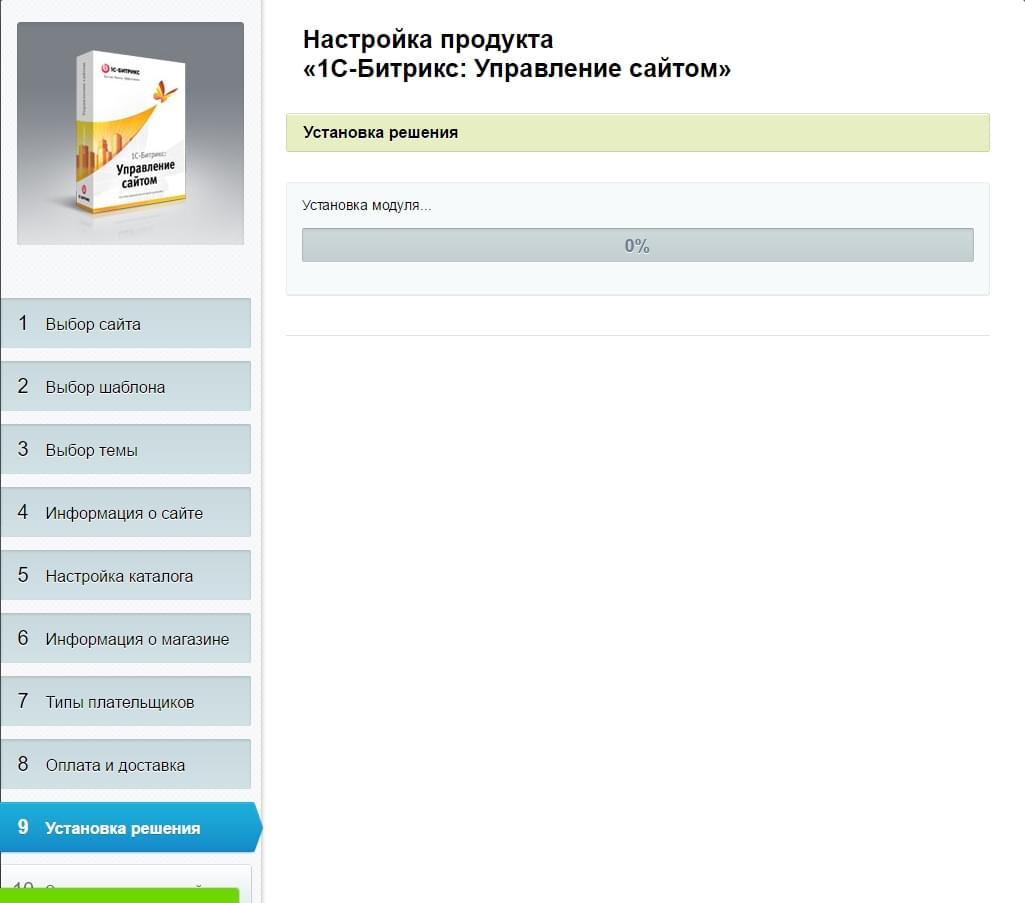Screen dimensions: 1025x903
Task: Open step 6 Информация о магазине
Action: pyautogui.click(x=126, y=638)
